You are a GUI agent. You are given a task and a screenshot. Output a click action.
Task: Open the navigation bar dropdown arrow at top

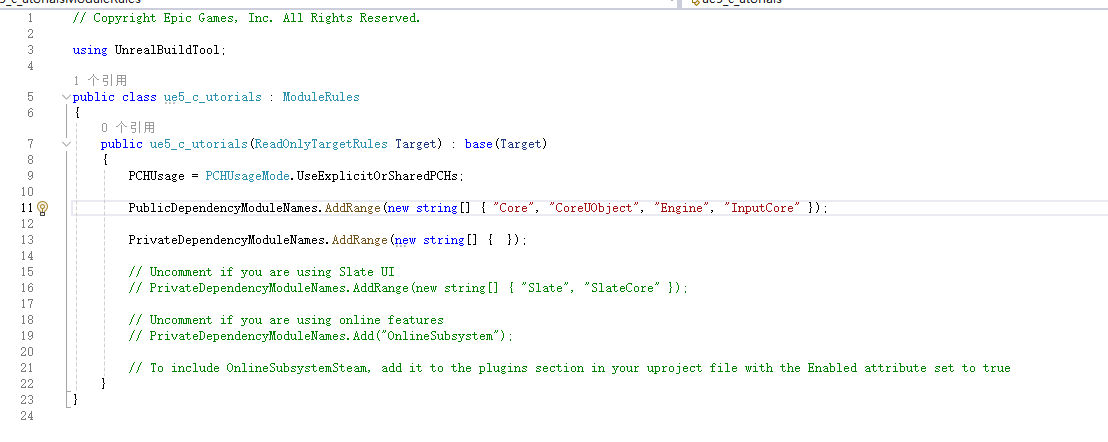(x=671, y=3)
